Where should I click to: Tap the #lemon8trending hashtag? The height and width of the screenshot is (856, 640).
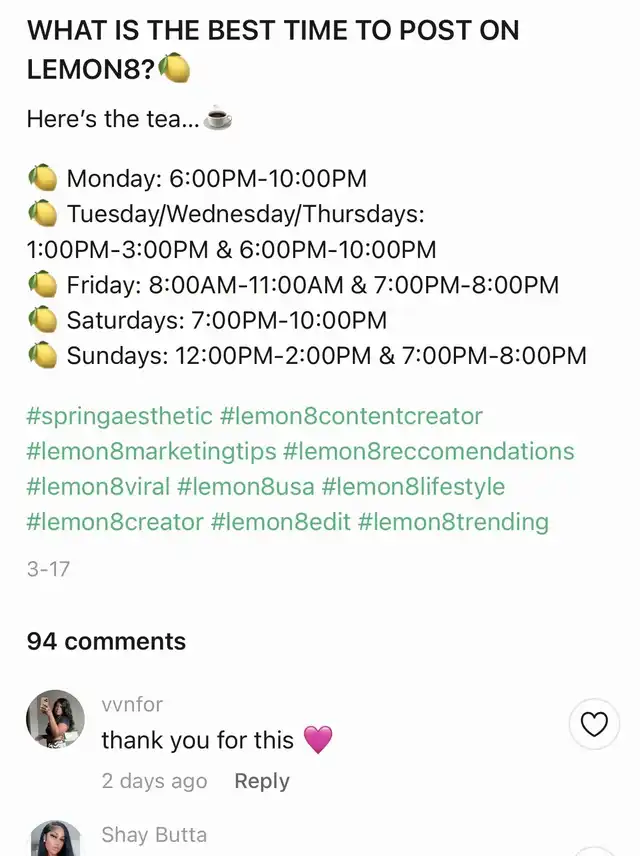[x=452, y=522]
